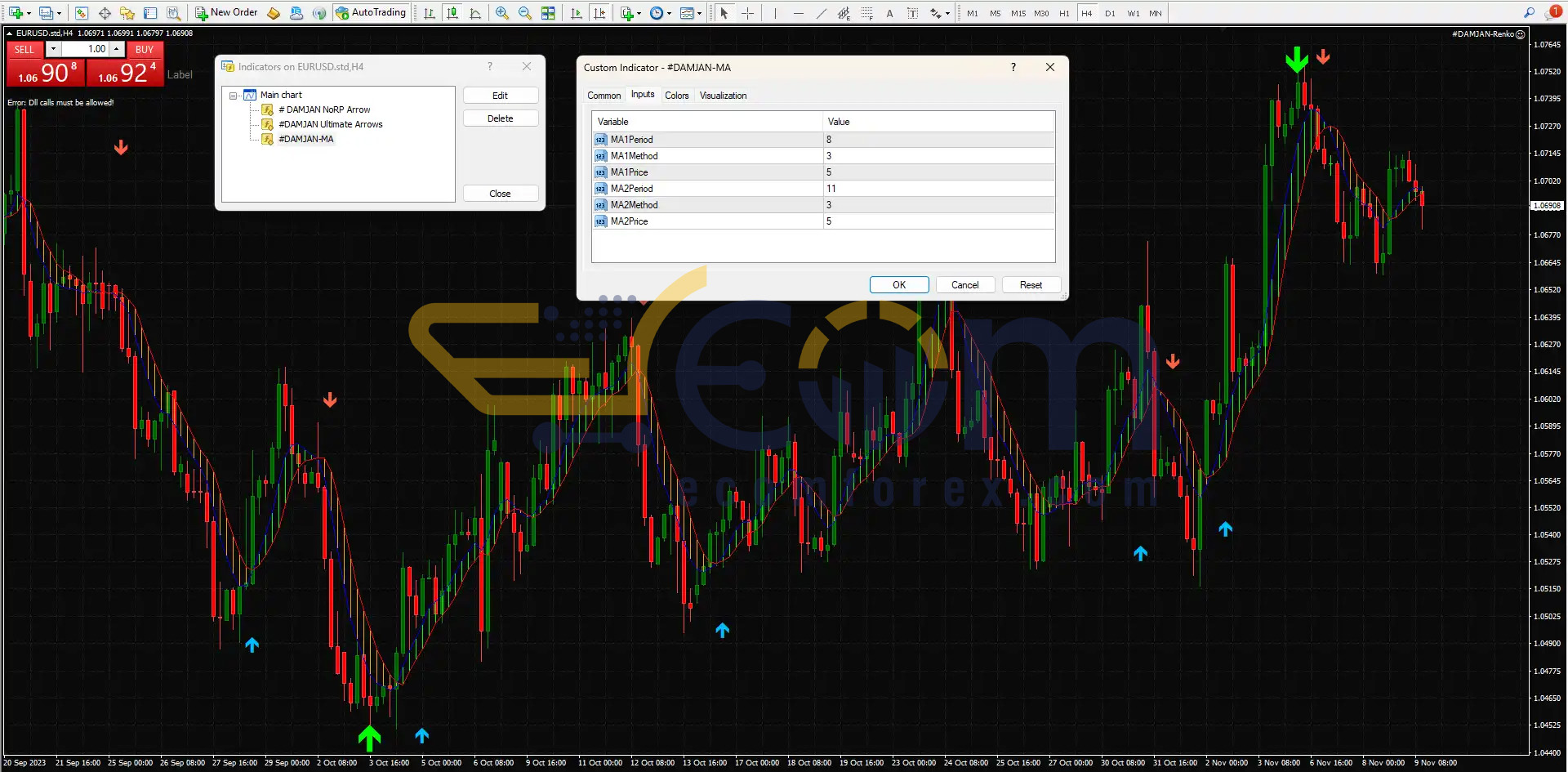
Task: Select the horizontal line tool
Action: pos(798,13)
